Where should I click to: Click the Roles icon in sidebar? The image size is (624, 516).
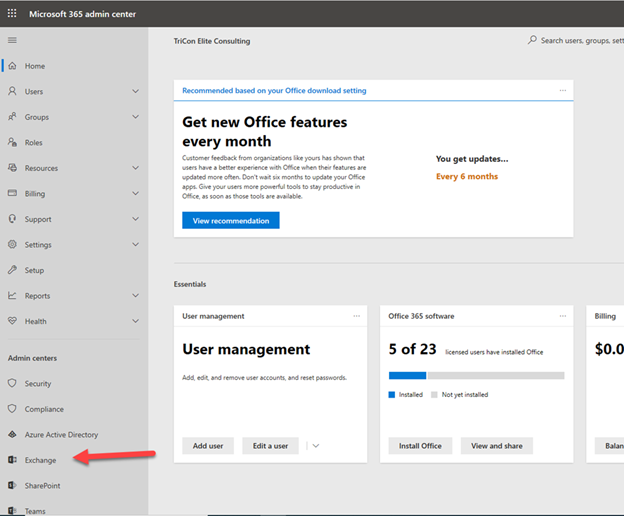12,142
